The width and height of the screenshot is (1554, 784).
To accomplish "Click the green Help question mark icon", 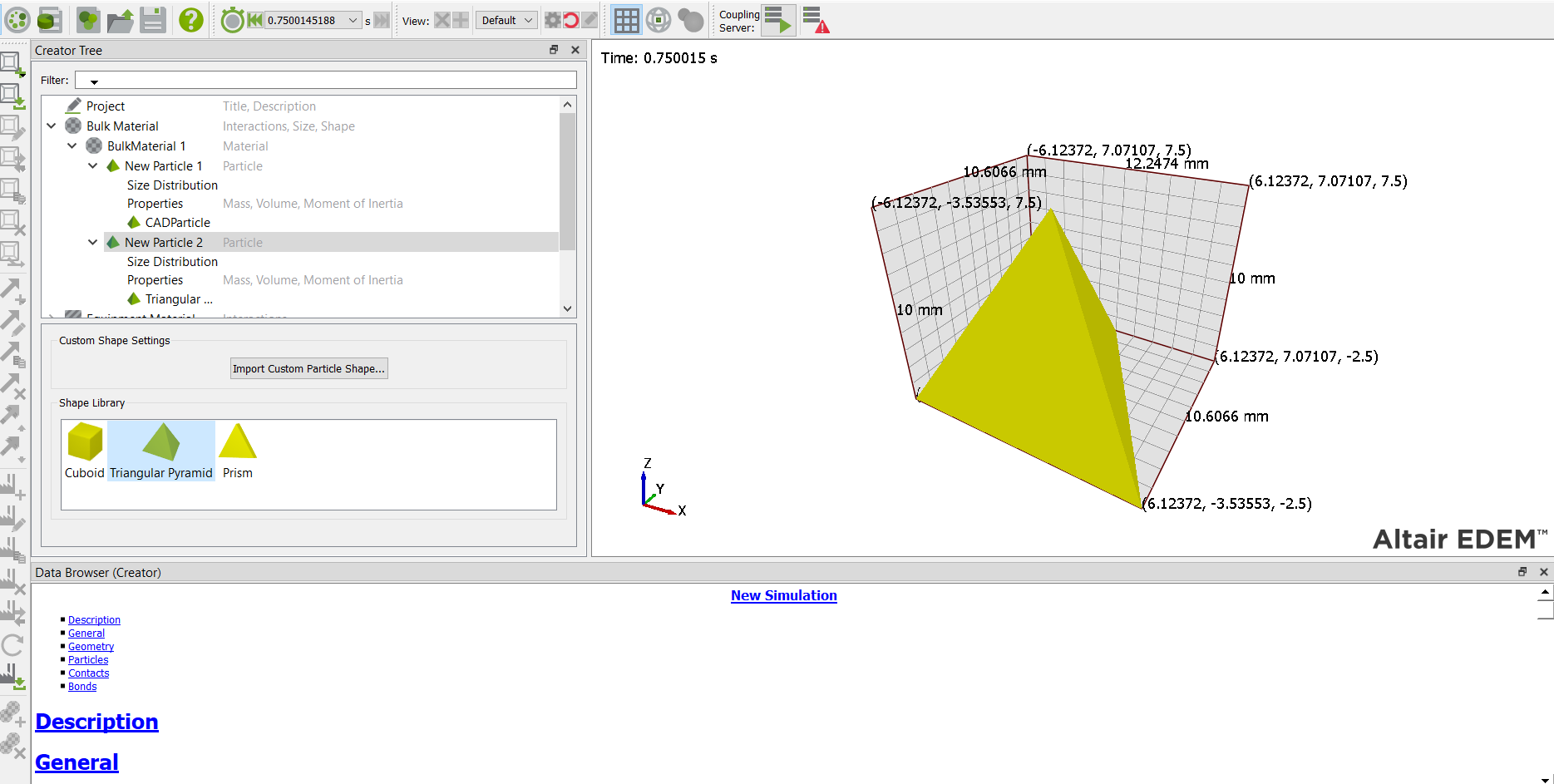I will coord(191,20).
